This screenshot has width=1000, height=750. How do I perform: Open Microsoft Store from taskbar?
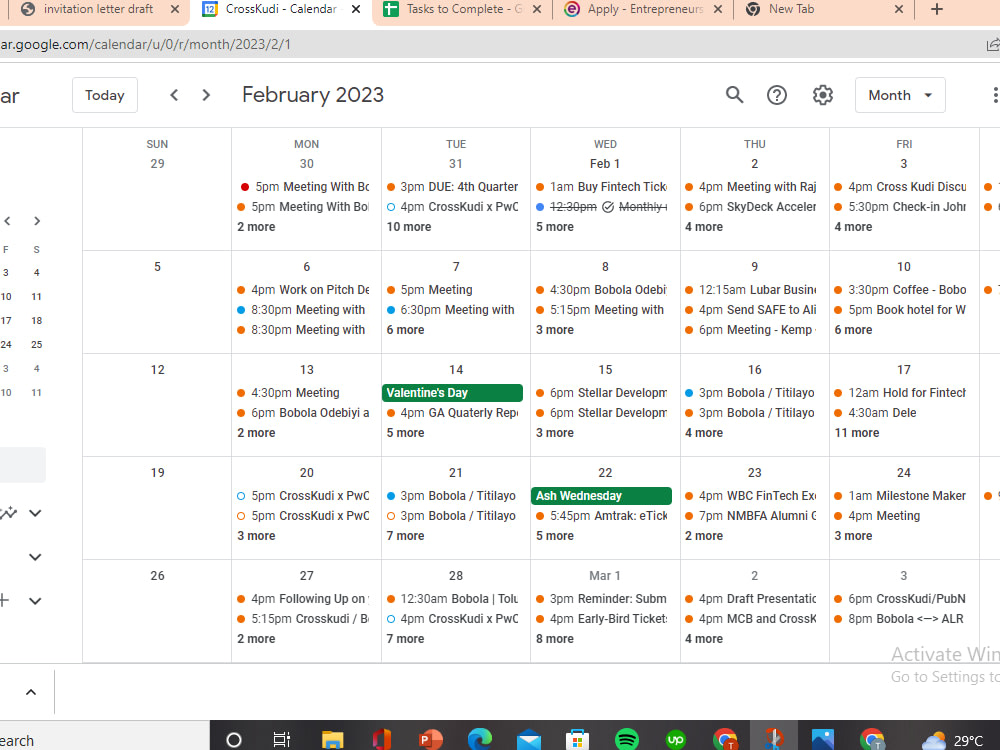click(x=577, y=741)
